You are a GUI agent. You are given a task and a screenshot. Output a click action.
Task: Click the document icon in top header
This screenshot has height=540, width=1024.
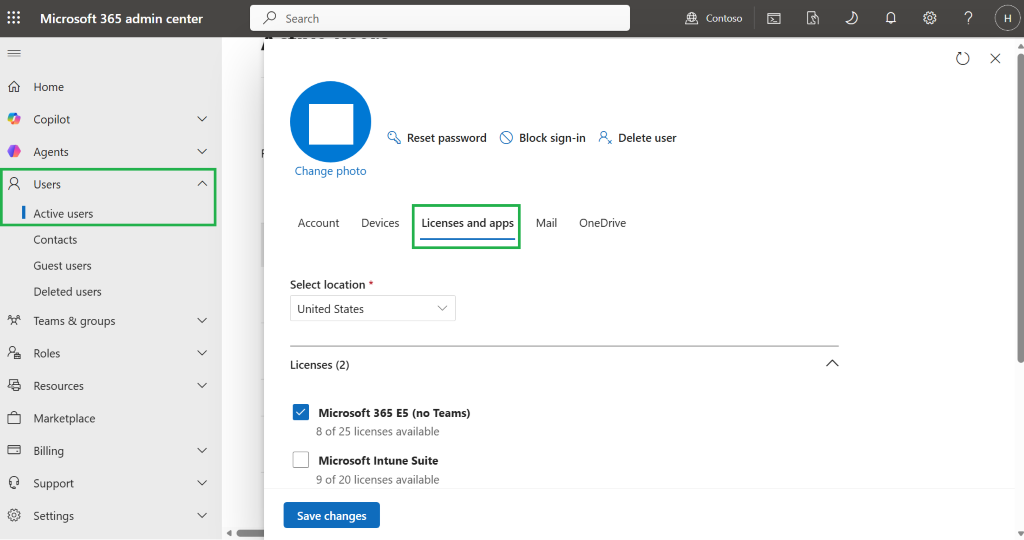tap(812, 18)
